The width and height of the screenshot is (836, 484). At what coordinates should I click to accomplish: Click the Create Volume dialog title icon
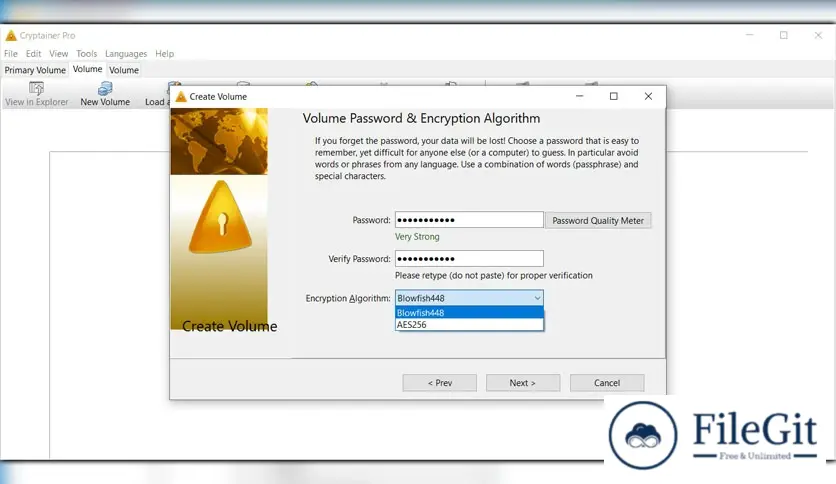point(181,96)
